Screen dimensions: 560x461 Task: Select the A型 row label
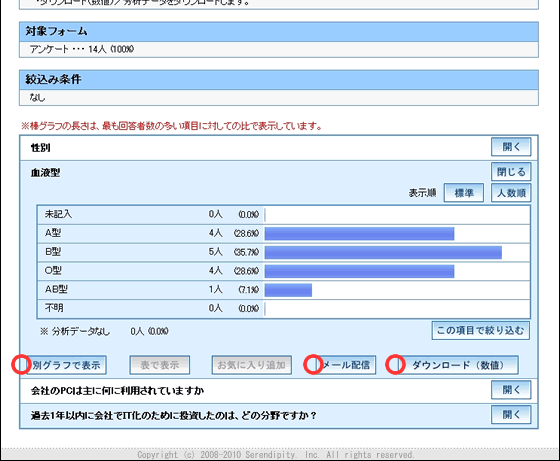pos(53,233)
